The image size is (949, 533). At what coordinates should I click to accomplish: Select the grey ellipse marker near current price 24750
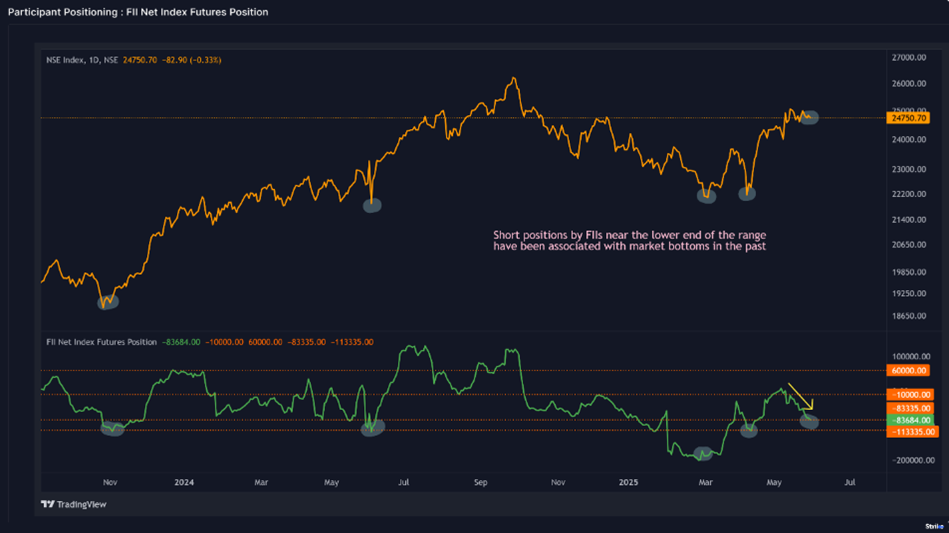[x=808, y=118]
